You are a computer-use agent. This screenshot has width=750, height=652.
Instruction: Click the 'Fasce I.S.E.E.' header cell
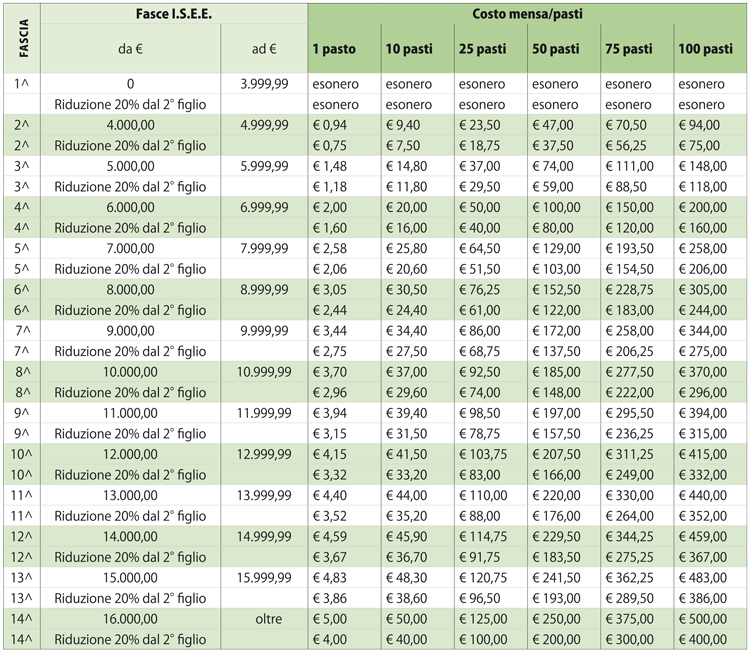(x=175, y=15)
